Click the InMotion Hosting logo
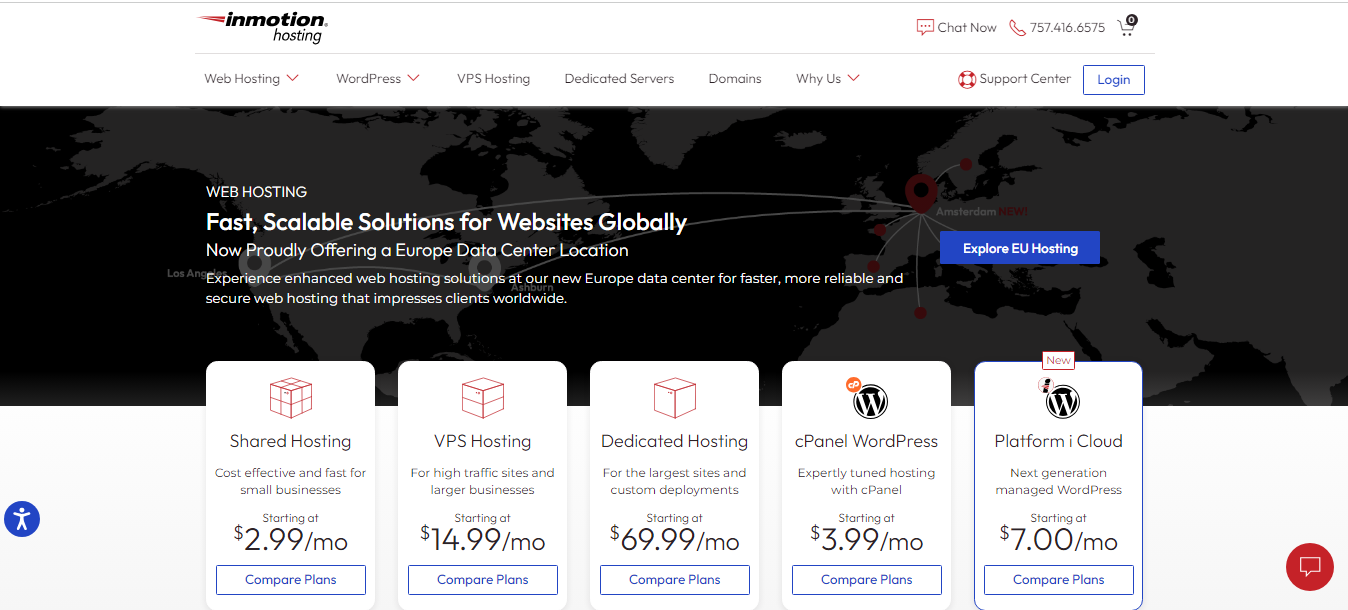This screenshot has height=610, width=1348. (x=262, y=27)
